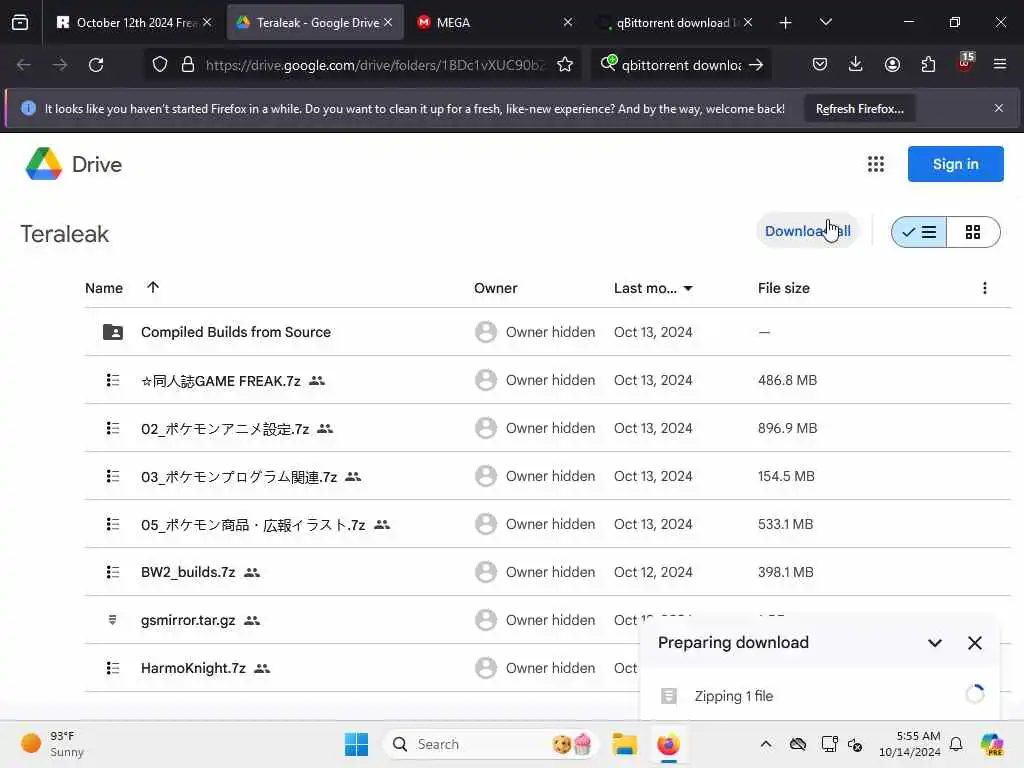Bookmark this page with the star icon
The image size is (1024, 768).
(x=565, y=65)
